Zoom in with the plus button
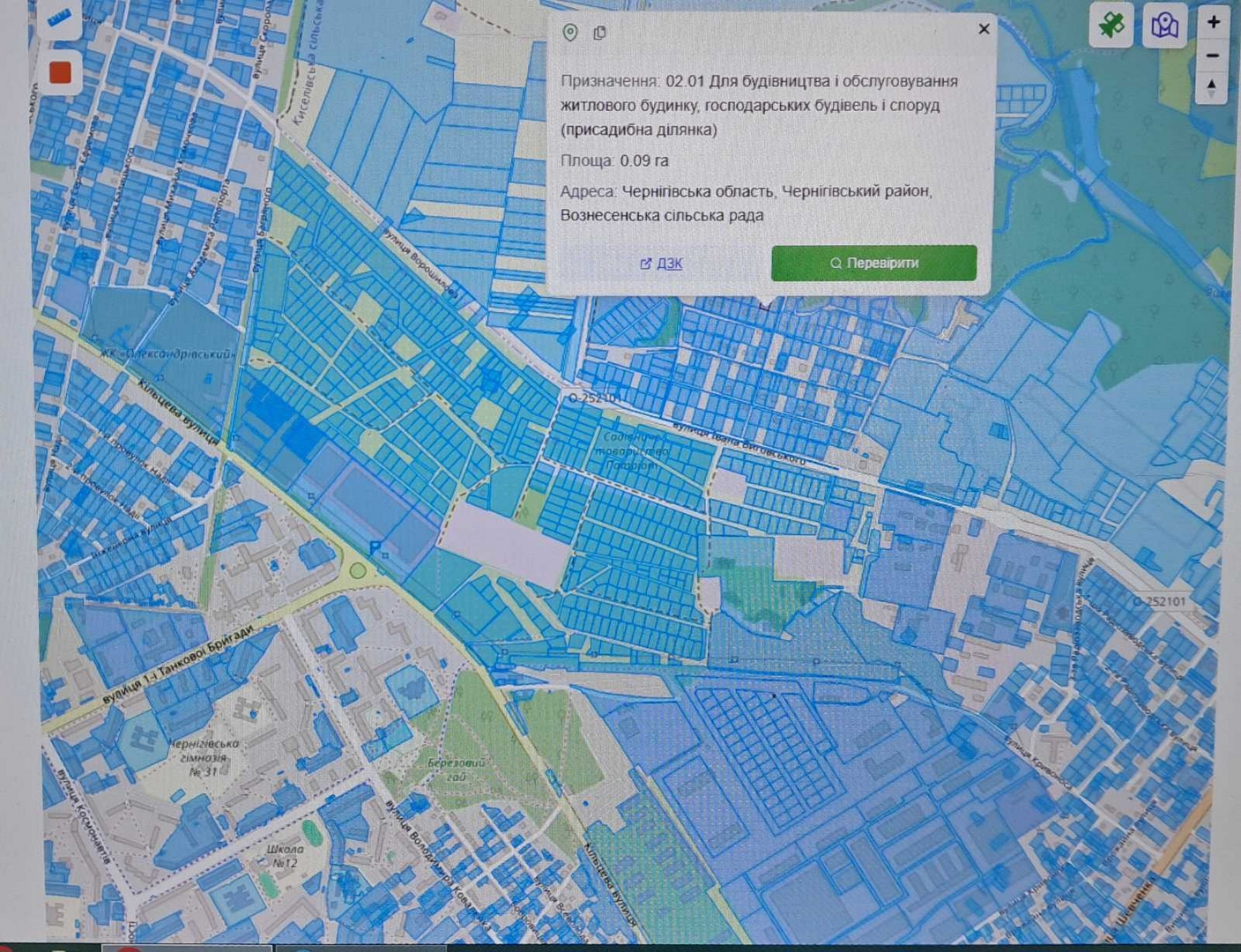The height and width of the screenshot is (952, 1241). (x=1213, y=22)
